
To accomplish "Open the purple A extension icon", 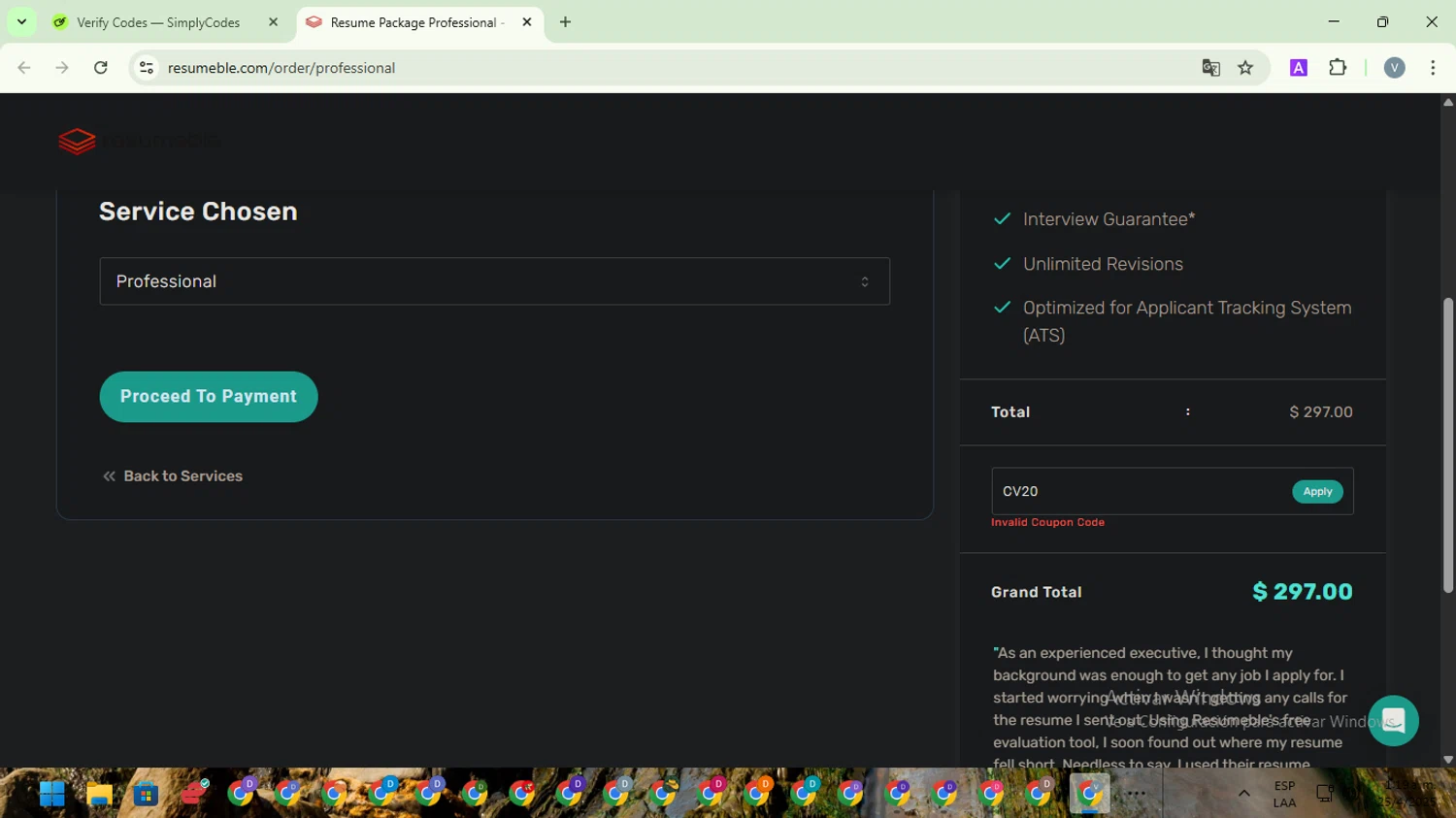I will (1299, 68).
